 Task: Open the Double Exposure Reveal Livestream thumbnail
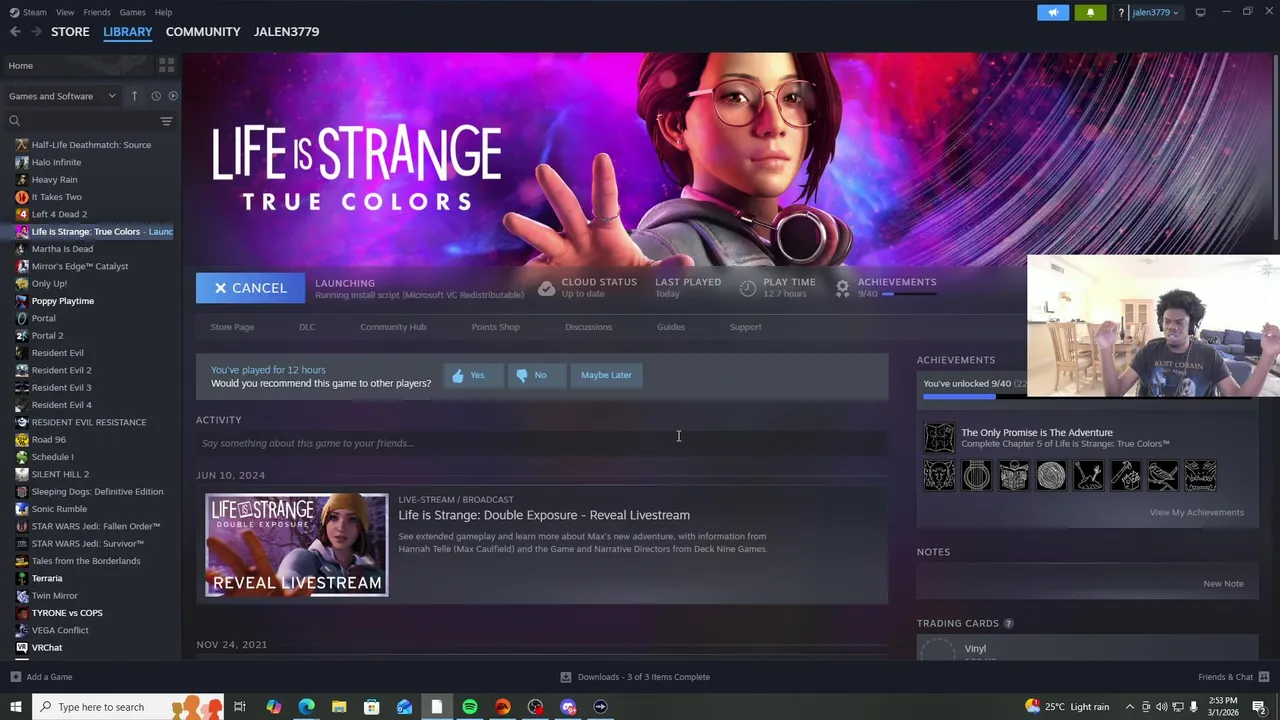coord(297,545)
